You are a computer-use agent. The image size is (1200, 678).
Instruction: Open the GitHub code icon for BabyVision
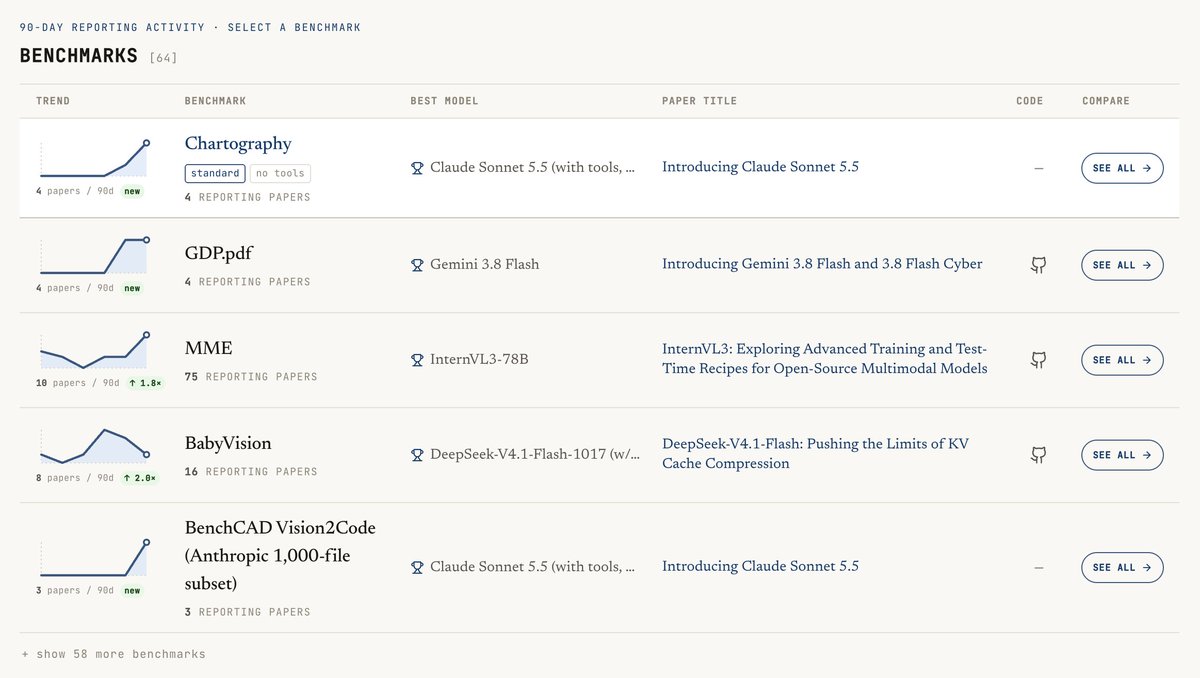coord(1038,455)
